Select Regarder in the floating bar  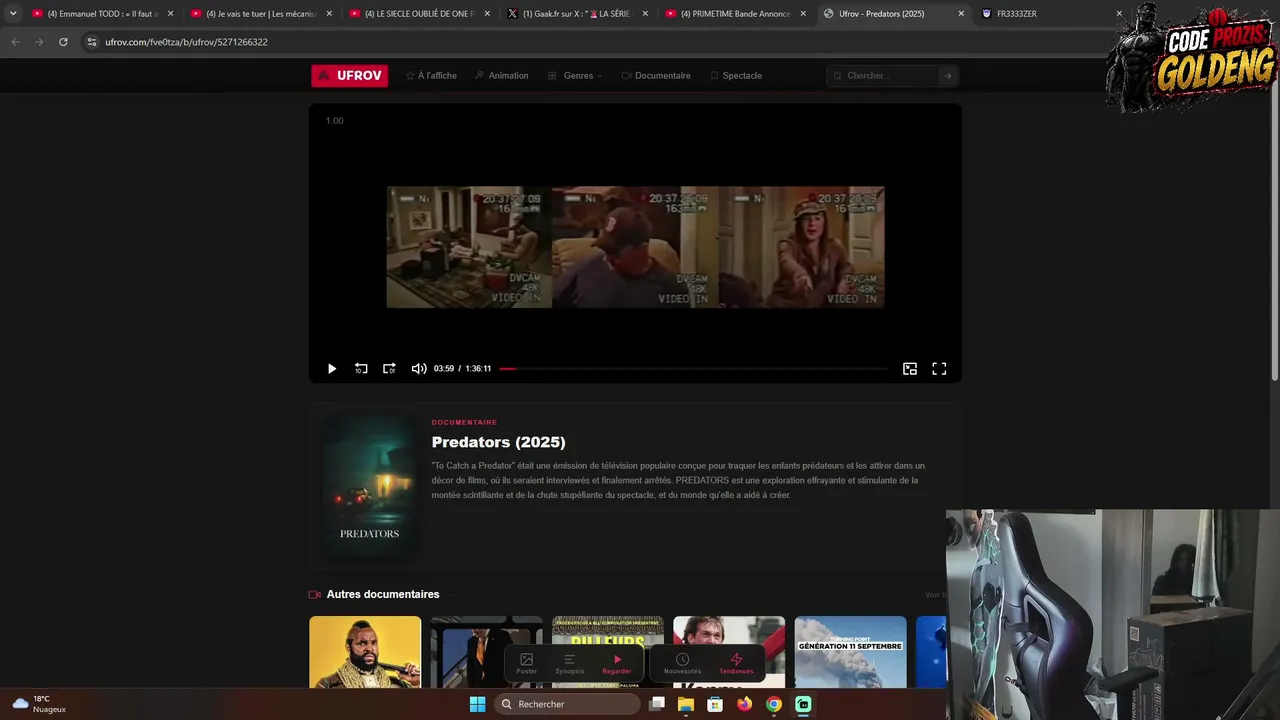617,664
